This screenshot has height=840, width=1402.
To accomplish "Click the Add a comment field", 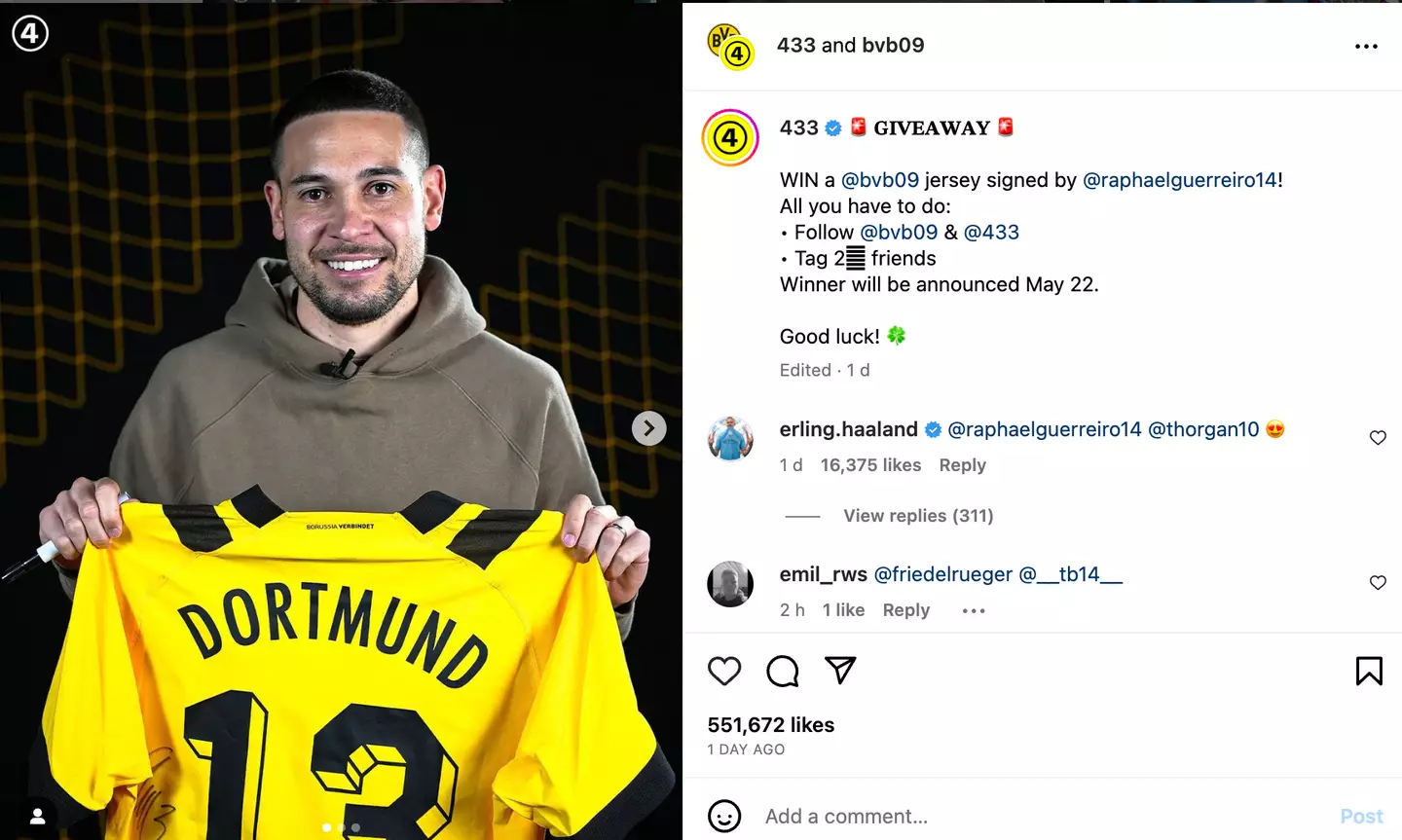I will click(1042, 816).
